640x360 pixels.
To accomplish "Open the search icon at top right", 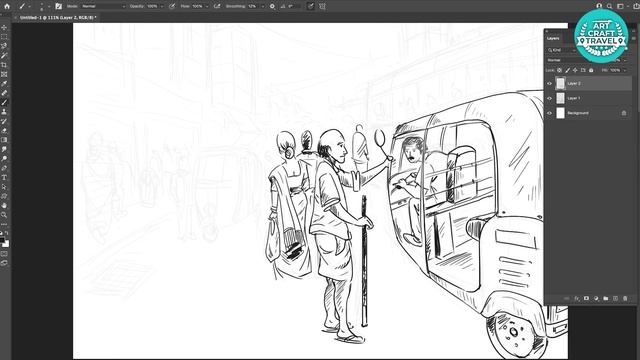I will click(609, 6).
